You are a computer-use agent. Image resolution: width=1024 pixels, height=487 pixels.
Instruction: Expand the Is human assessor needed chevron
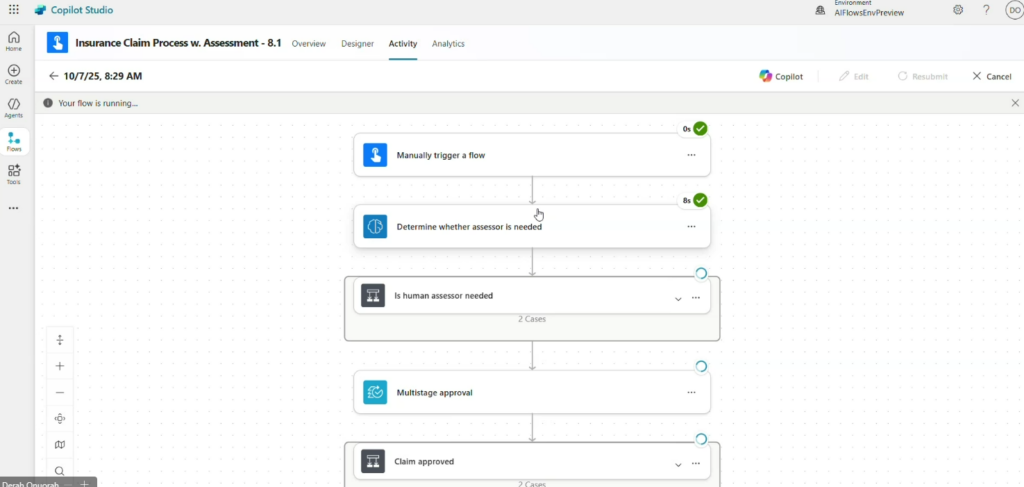[x=678, y=298]
